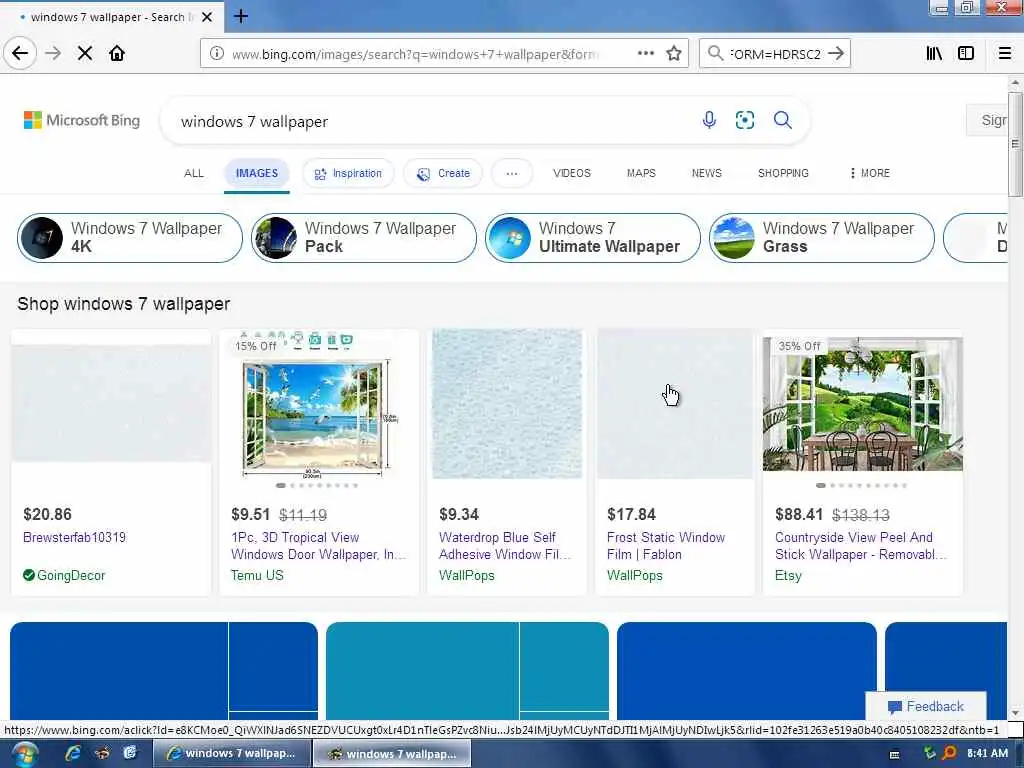This screenshot has height=768, width=1024.
Task: Show site information icon in address bar
Action: point(216,54)
